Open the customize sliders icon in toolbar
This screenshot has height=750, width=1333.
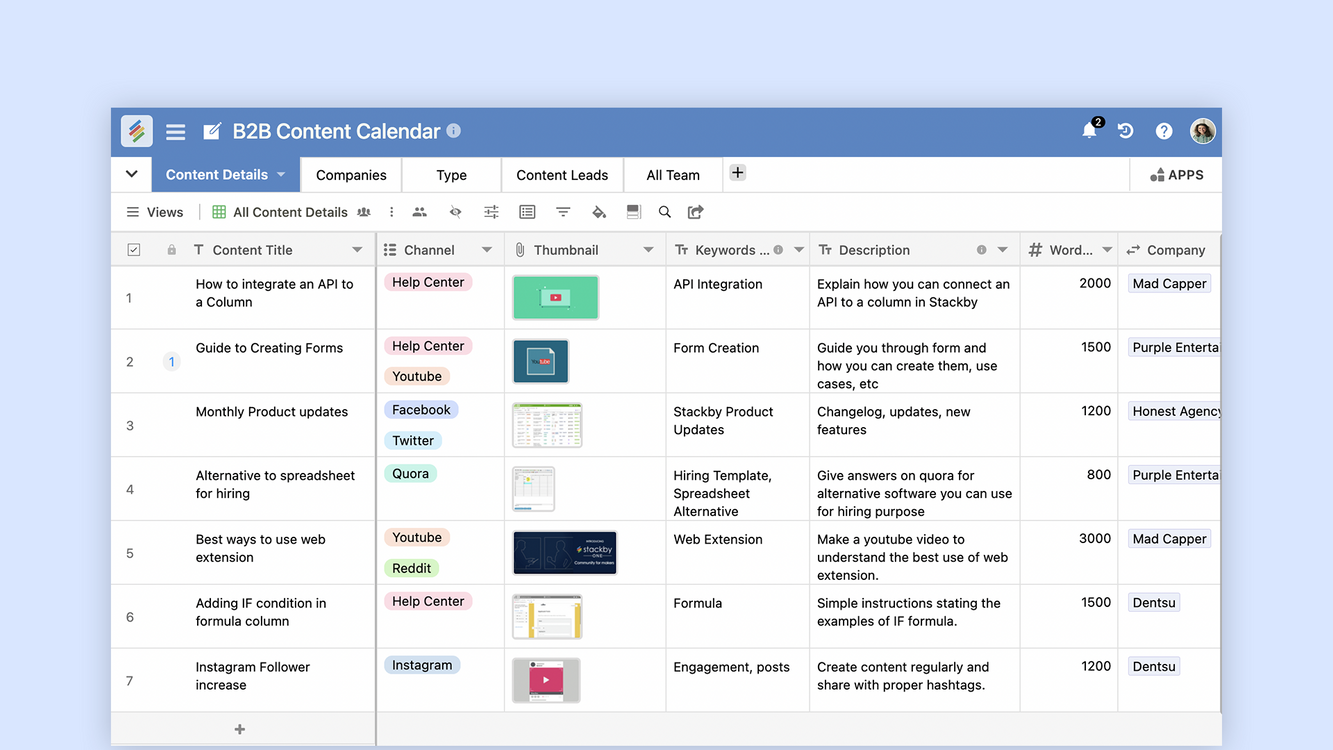[x=491, y=212]
